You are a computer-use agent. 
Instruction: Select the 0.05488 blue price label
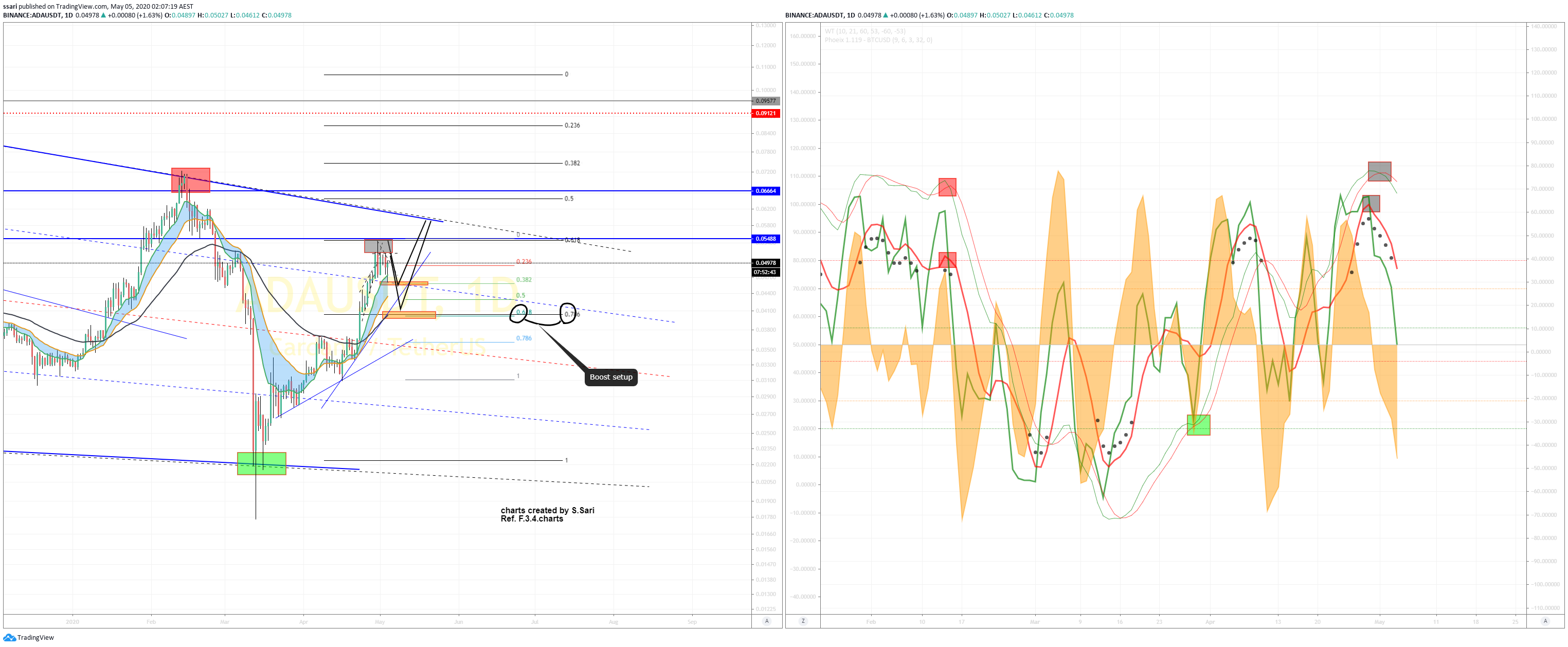point(766,239)
